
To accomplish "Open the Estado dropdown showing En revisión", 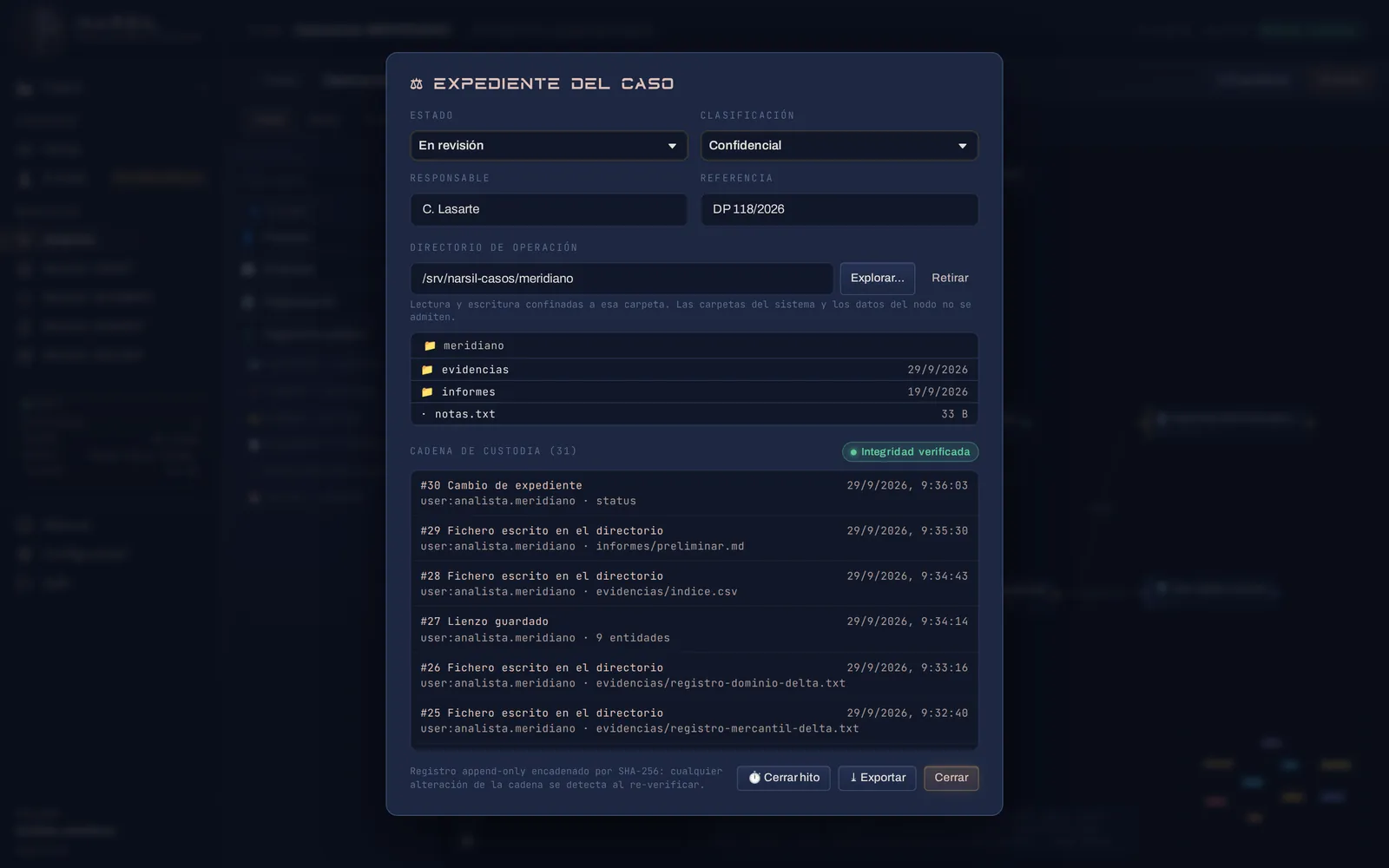I will [549, 146].
